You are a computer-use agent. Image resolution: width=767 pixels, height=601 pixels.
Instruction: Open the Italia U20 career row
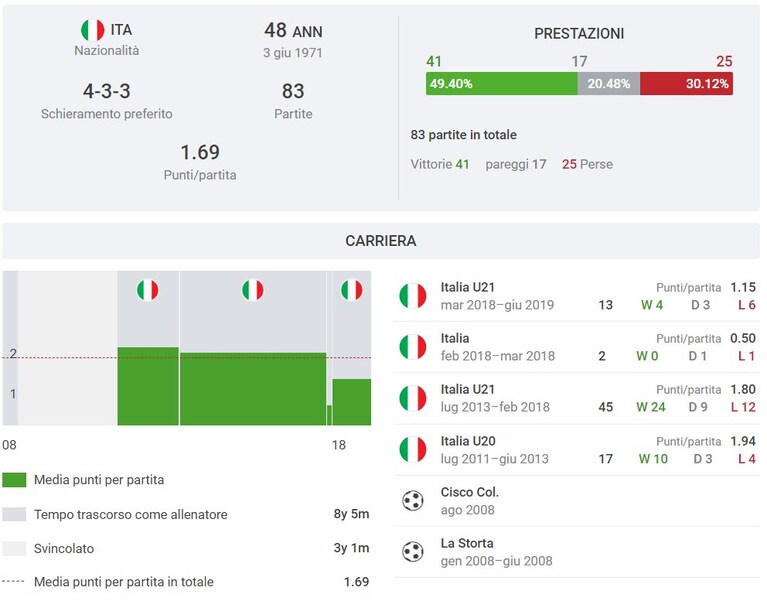pyautogui.click(x=577, y=450)
